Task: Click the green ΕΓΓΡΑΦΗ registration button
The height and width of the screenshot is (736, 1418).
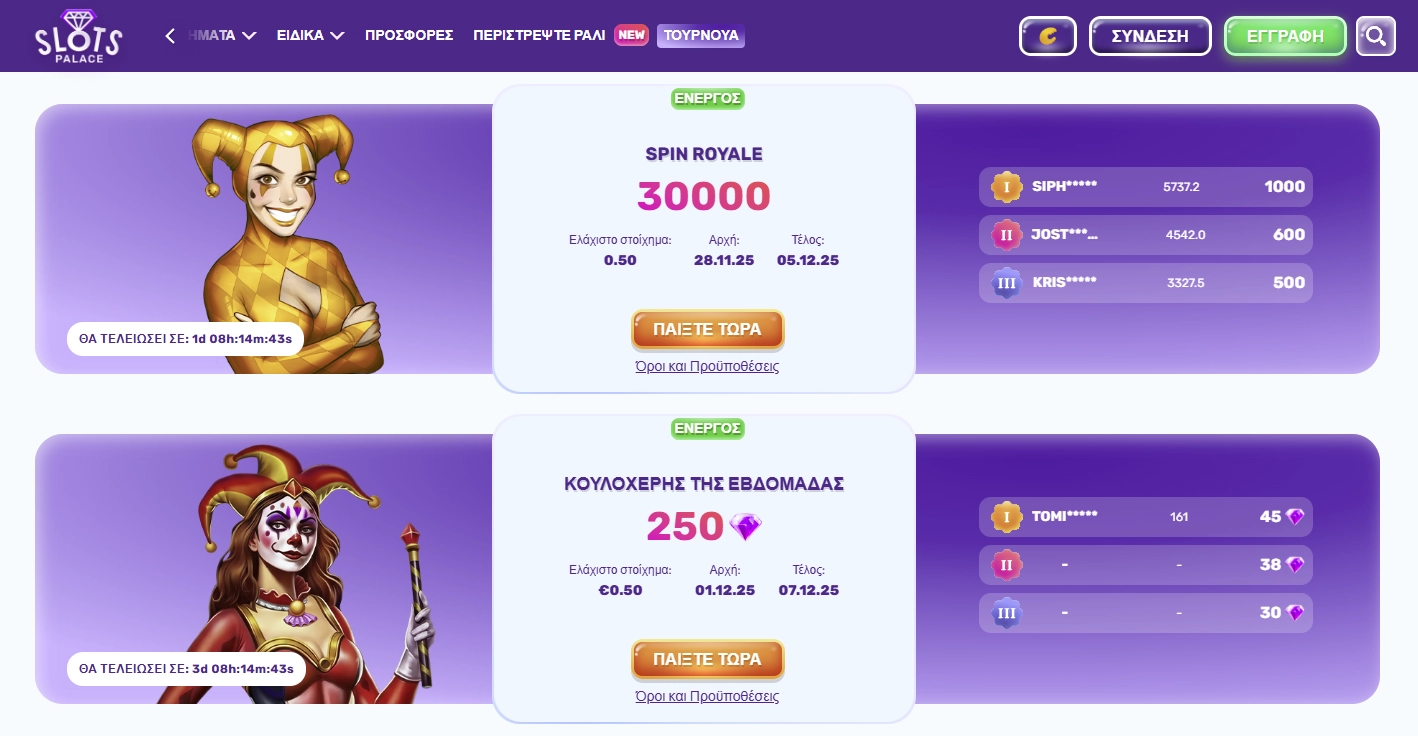Action: pos(1285,36)
